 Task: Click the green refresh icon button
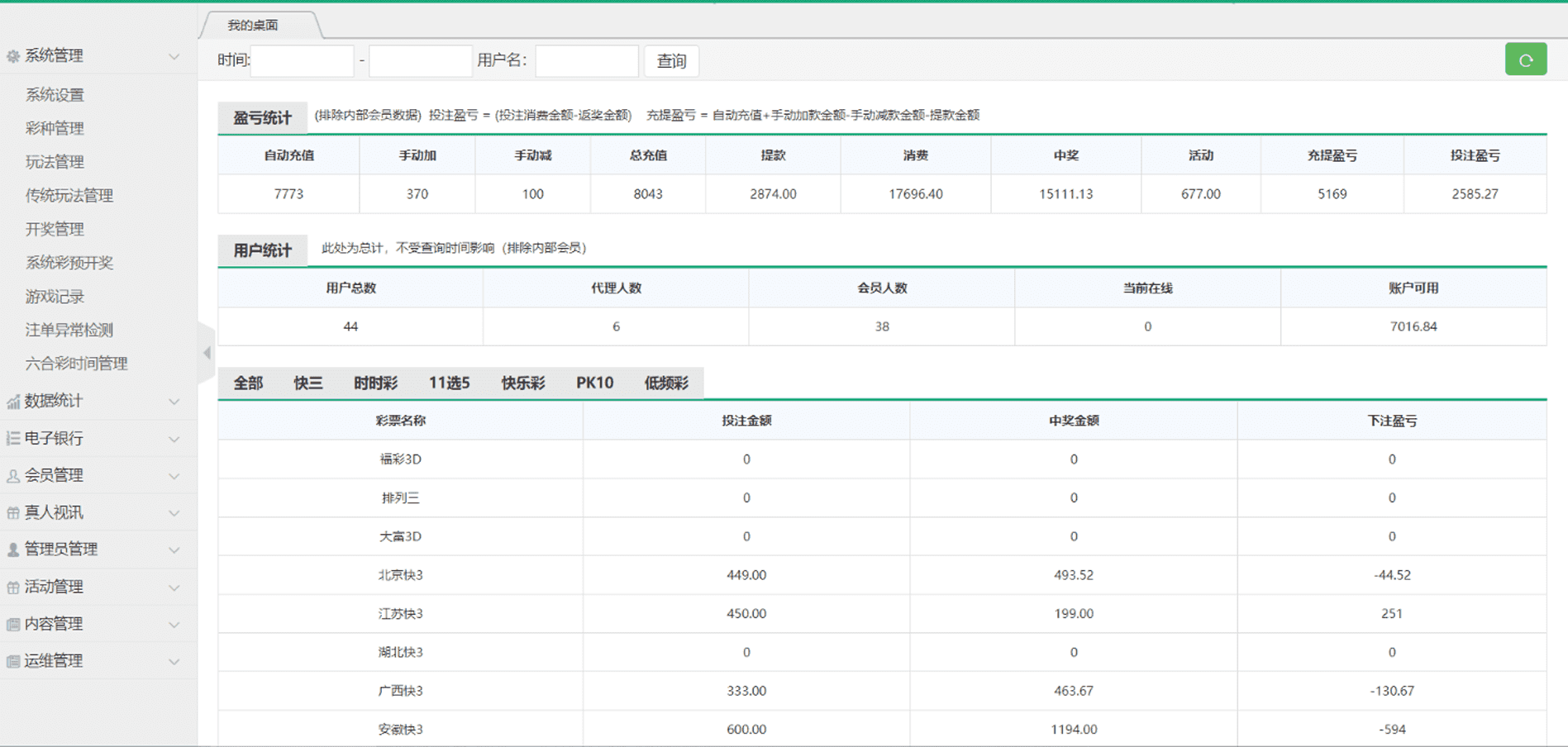click(1525, 60)
